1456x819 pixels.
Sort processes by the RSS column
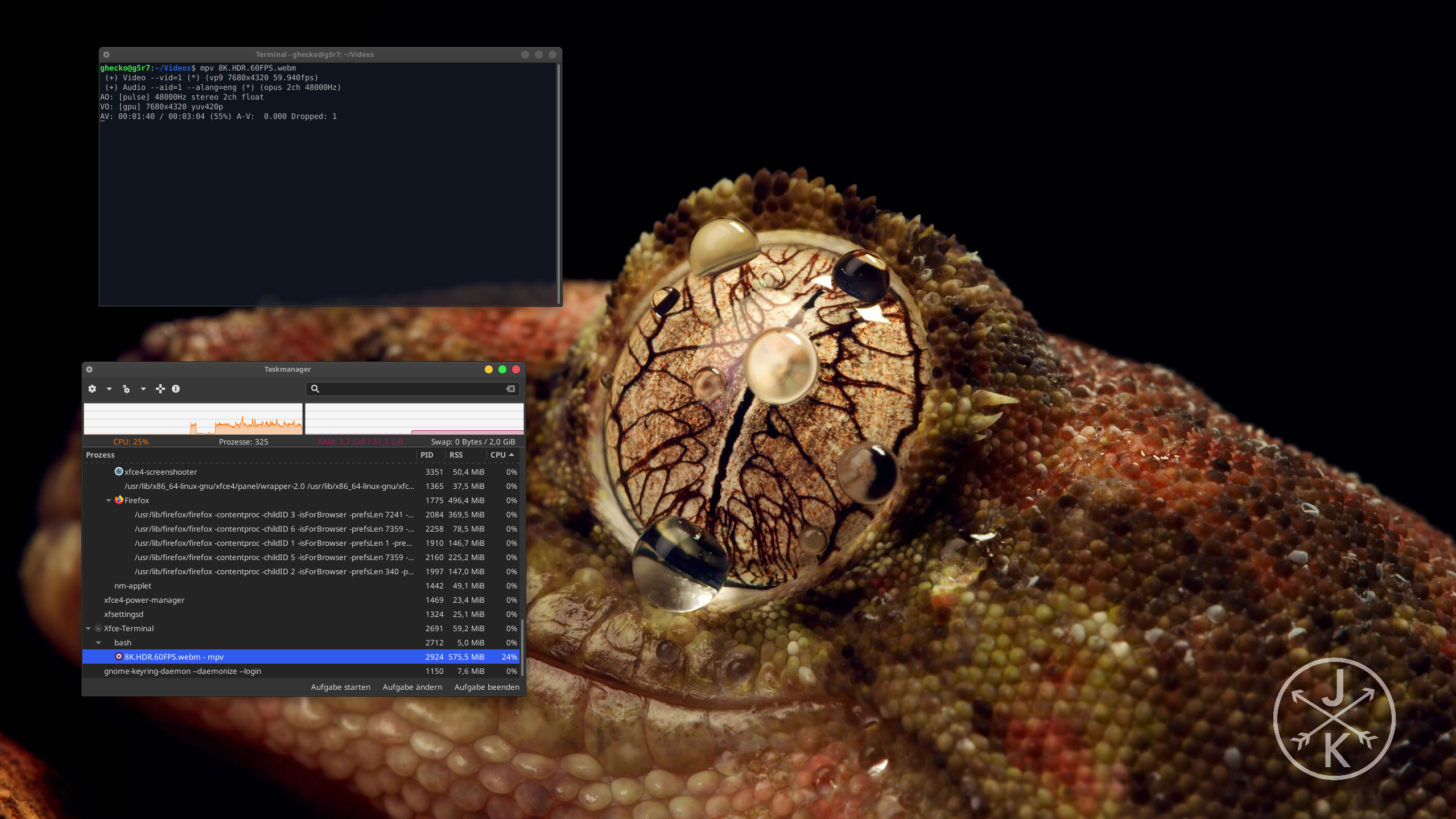click(456, 455)
